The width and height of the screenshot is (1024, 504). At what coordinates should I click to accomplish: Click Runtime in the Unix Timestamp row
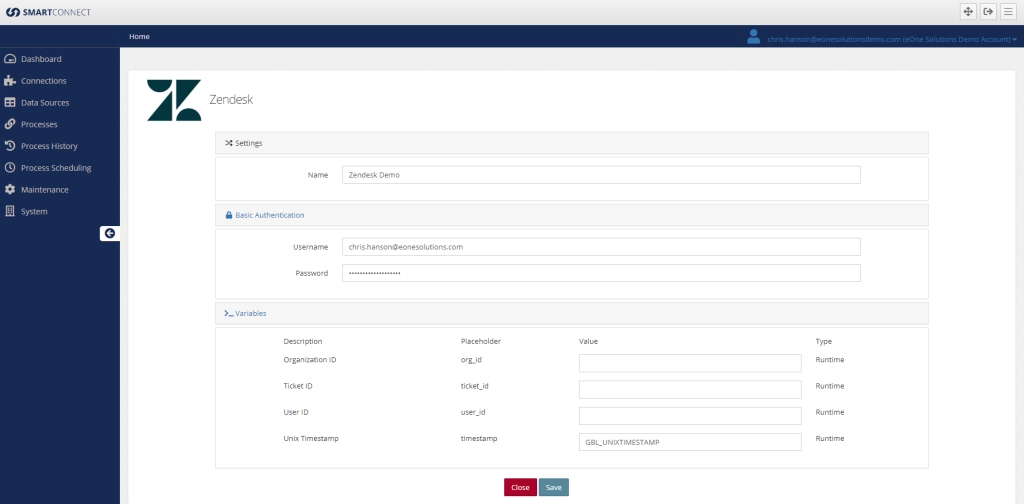[x=829, y=438]
